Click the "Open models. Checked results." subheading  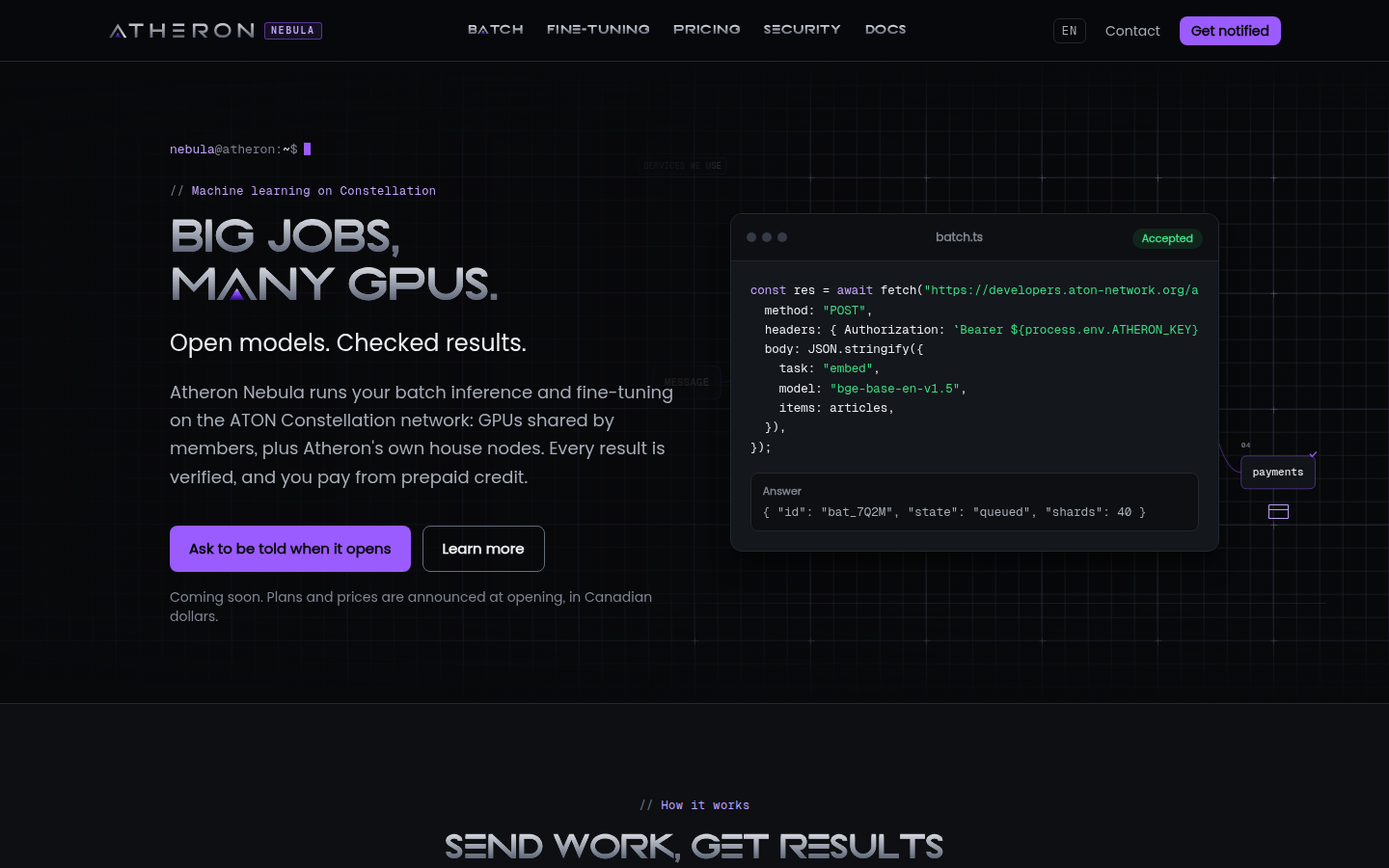coord(348,342)
